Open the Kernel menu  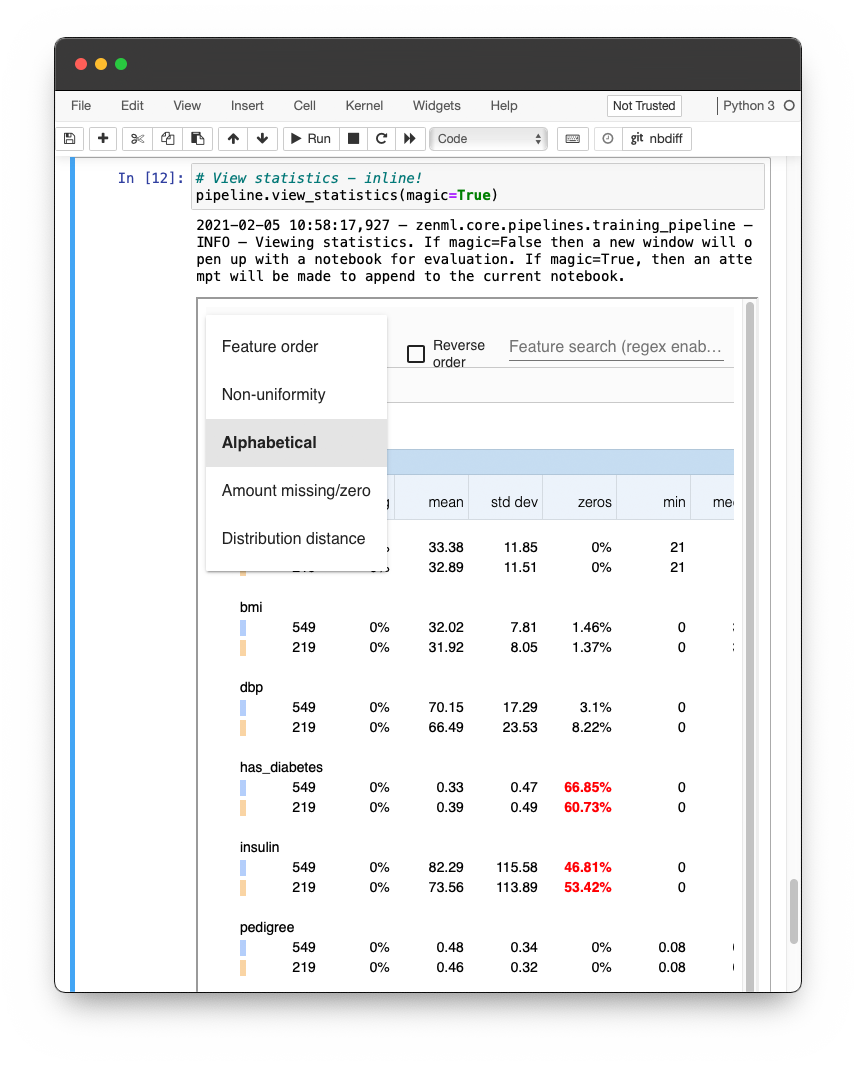(x=364, y=105)
